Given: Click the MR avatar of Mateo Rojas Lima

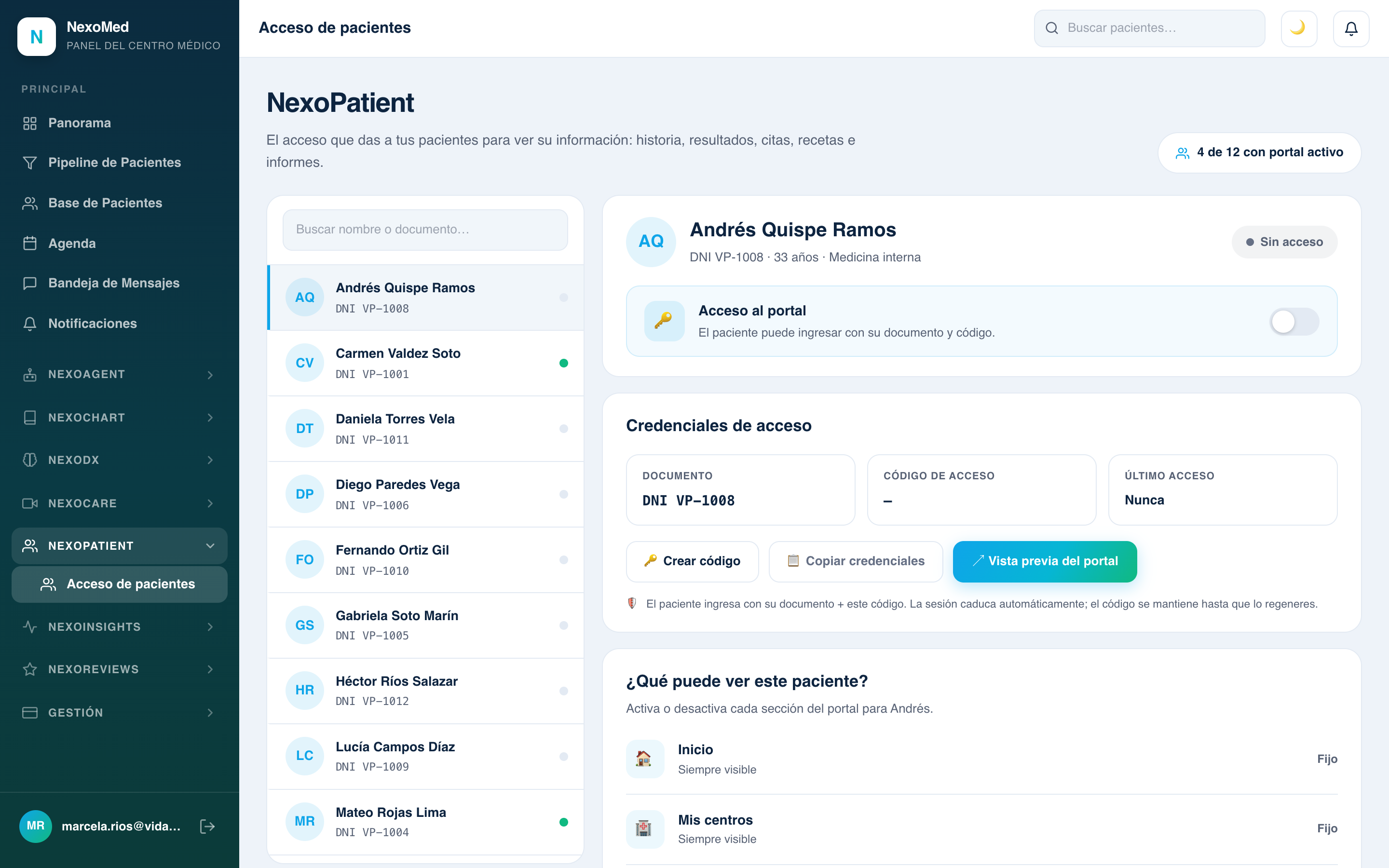Looking at the screenshot, I should pos(305,822).
